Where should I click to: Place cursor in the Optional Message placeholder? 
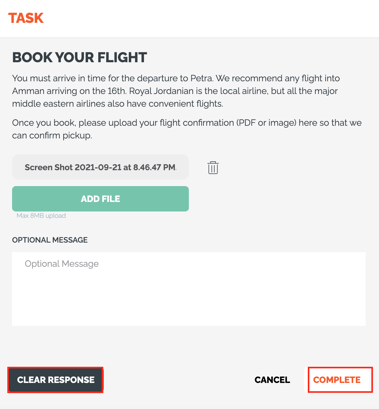pyautogui.click(x=62, y=264)
